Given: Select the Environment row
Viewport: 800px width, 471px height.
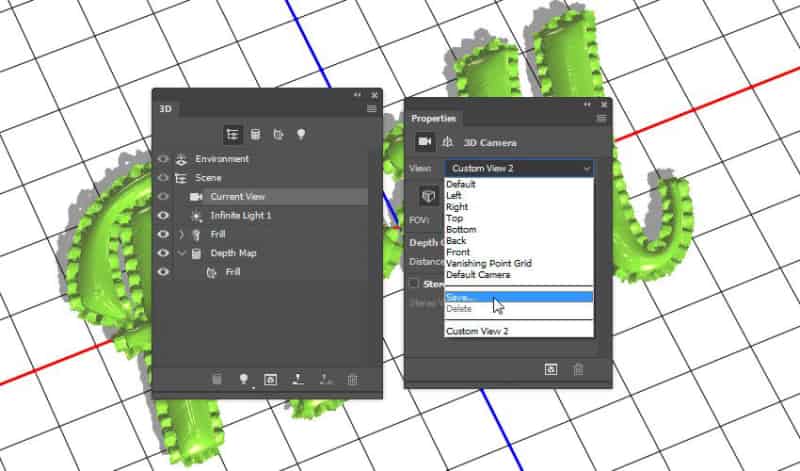Looking at the screenshot, I should 260,159.
